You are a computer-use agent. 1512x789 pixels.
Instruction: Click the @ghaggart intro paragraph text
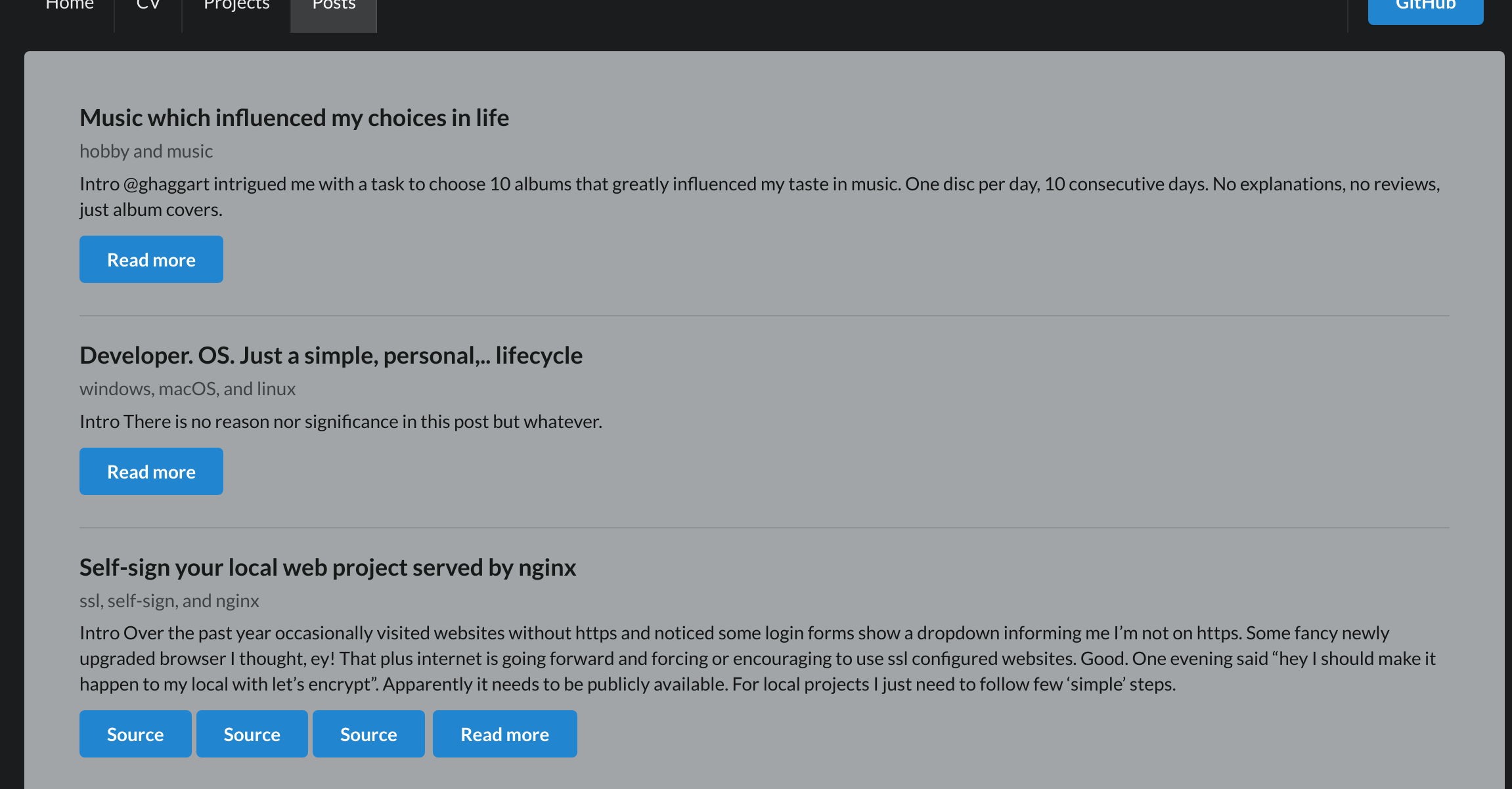coord(760,197)
